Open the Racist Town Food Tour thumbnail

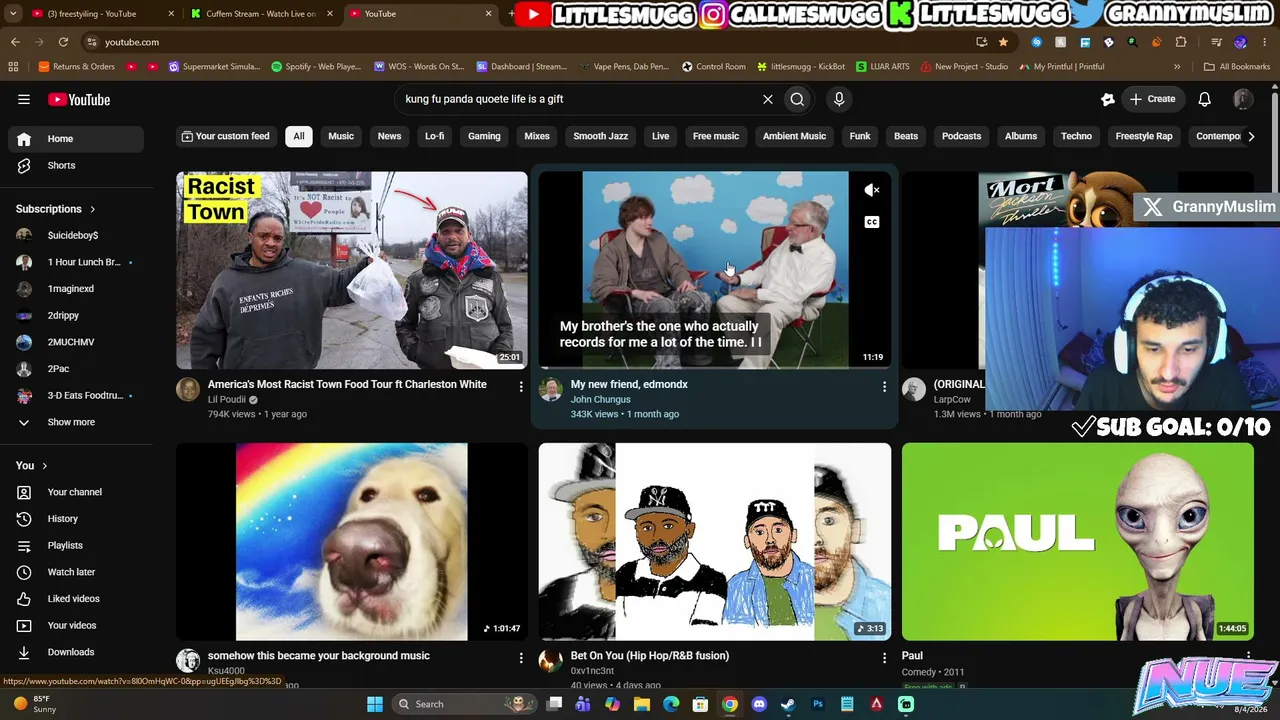pos(352,270)
